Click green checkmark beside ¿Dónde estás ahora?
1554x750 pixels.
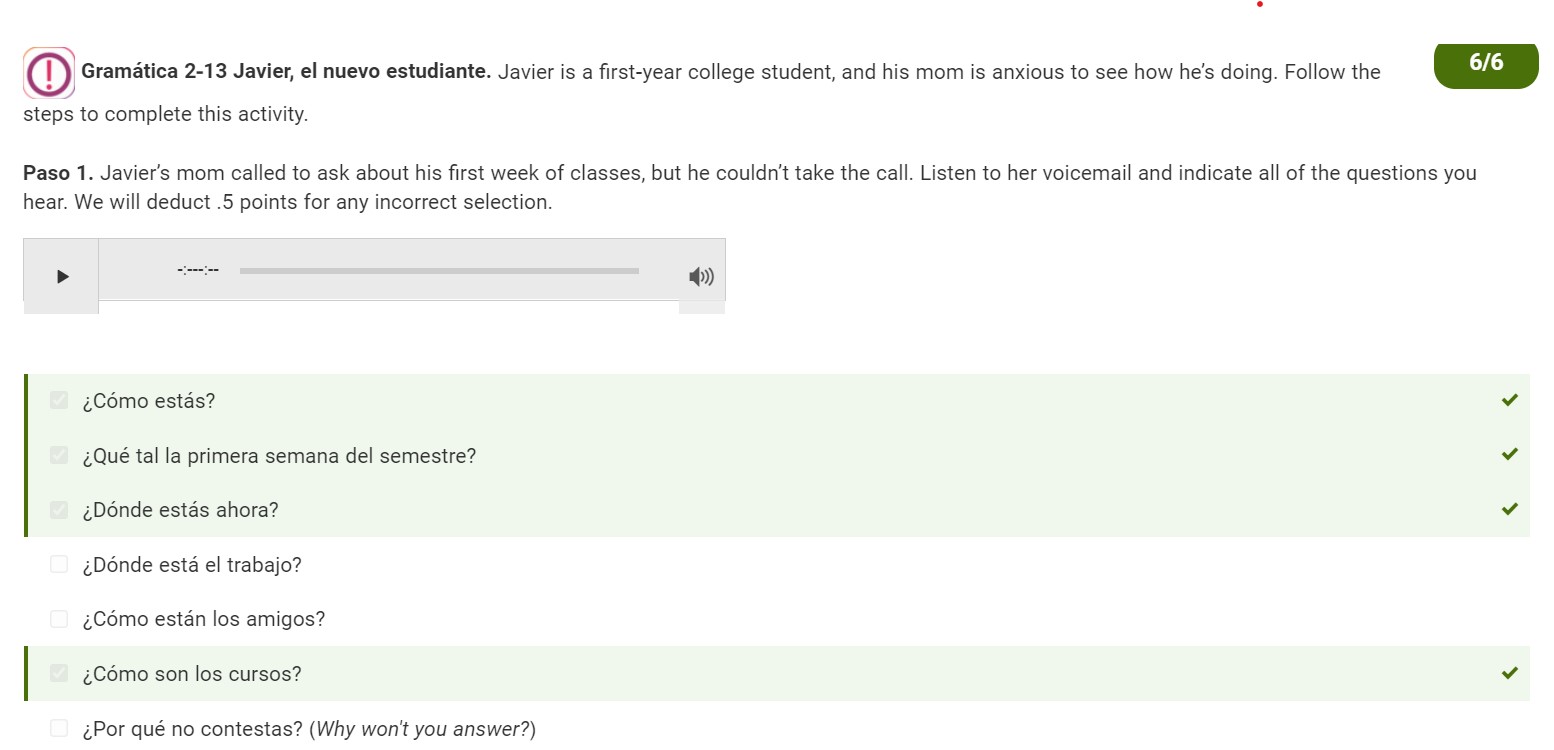point(1509,509)
